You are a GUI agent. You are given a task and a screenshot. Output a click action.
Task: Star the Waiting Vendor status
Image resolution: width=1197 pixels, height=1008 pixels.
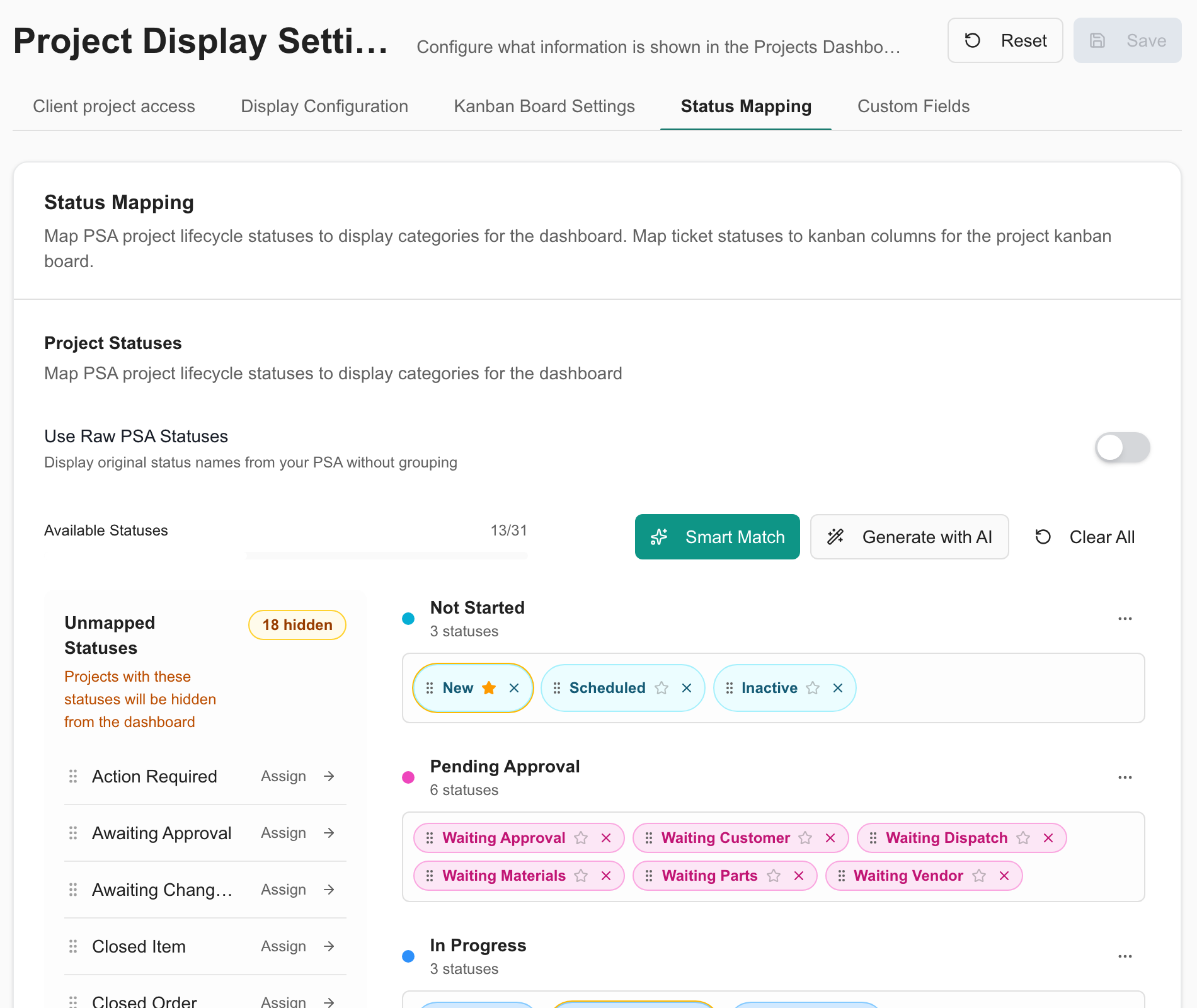pos(979,876)
